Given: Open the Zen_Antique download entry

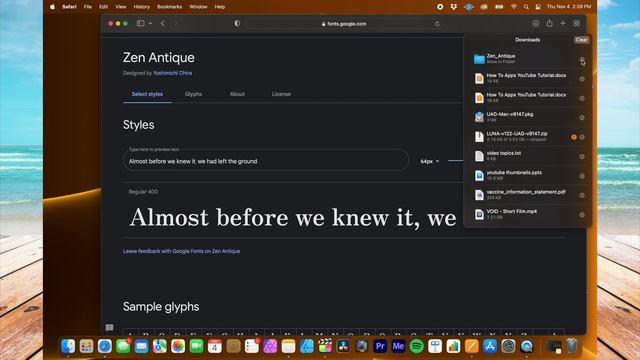Looking at the screenshot, I should point(527,59).
